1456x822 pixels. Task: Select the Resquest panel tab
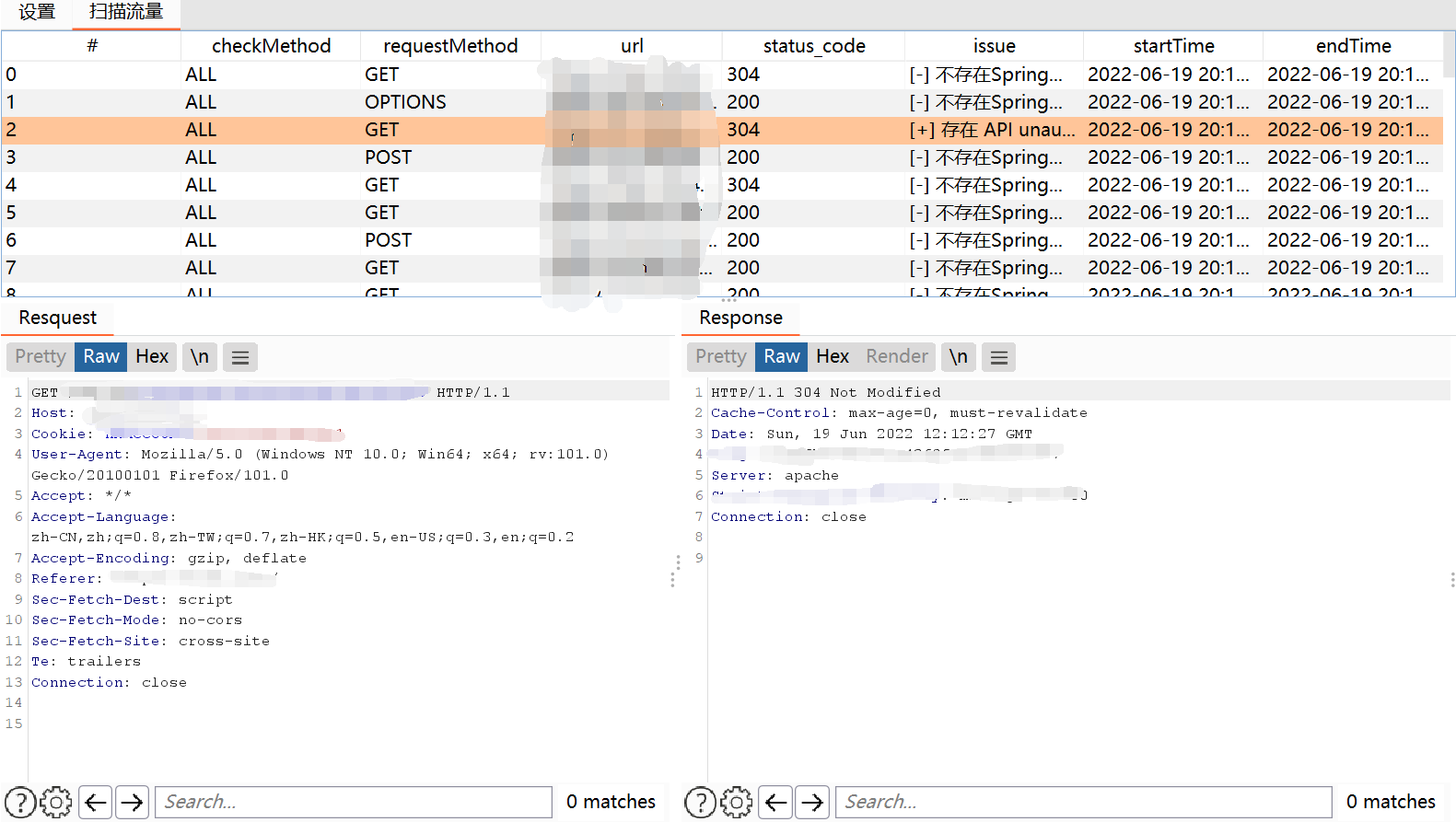(57, 318)
